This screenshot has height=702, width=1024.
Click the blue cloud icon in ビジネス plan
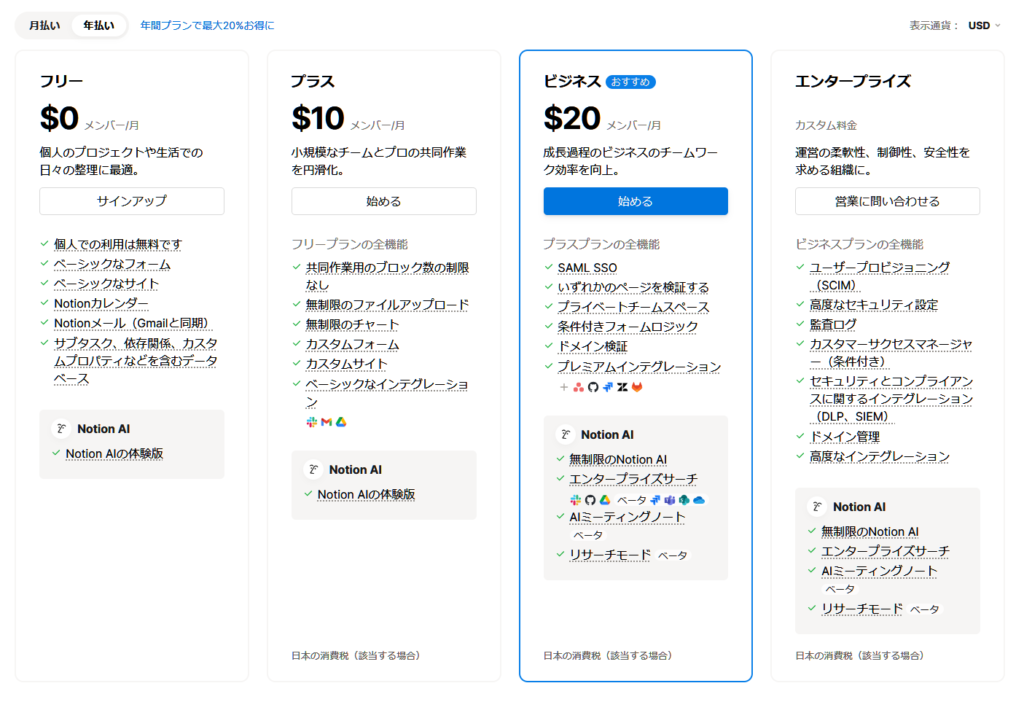[699, 500]
